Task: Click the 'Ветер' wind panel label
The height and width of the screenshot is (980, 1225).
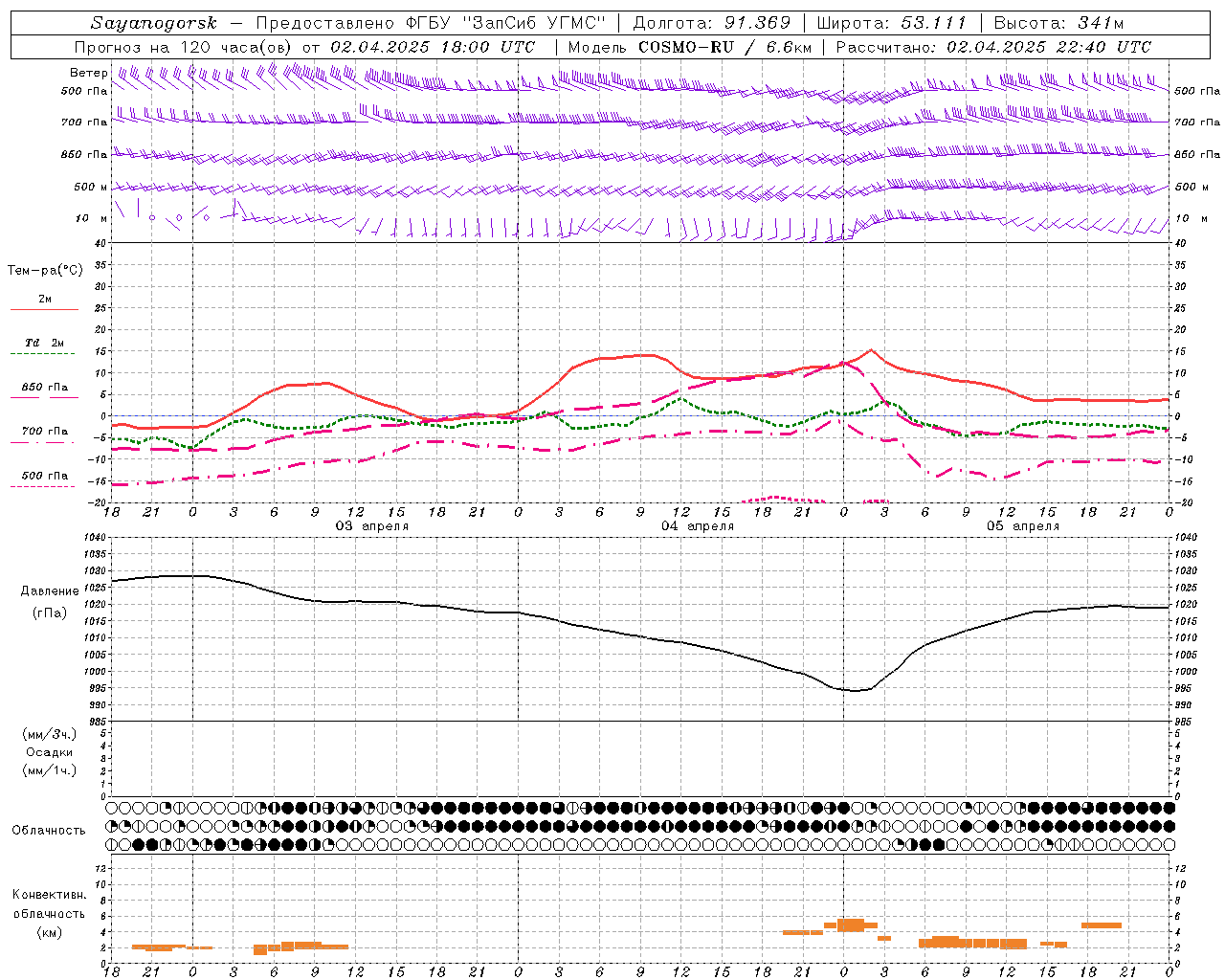Action: pos(89,73)
